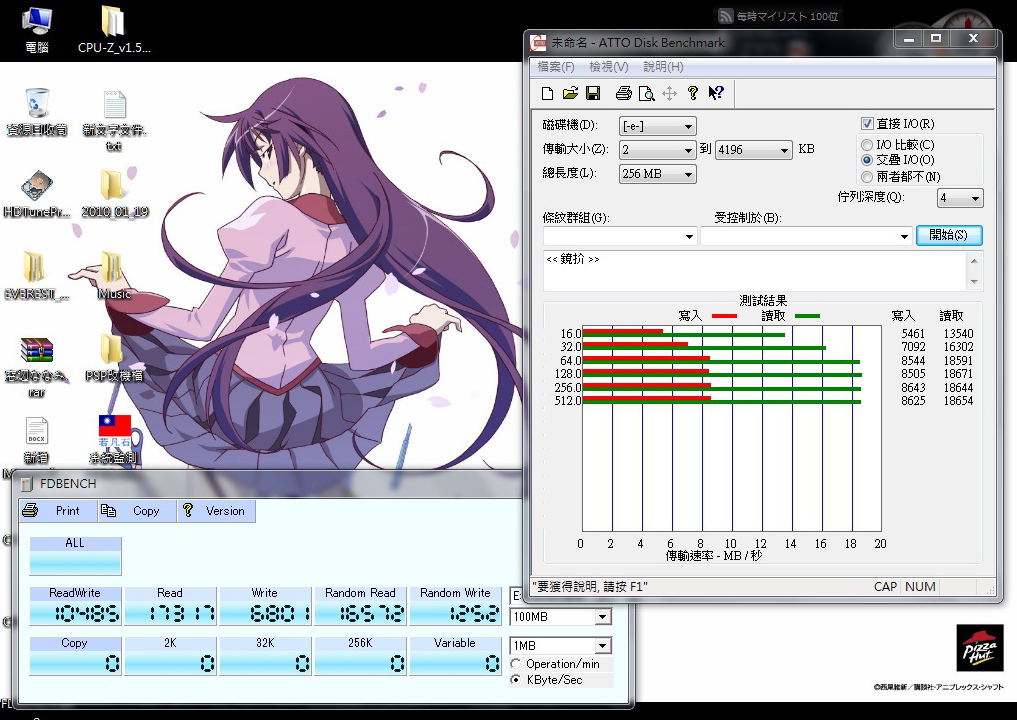The height and width of the screenshot is (720, 1017).
Task: Select the KByte/Sec radio button in FDBENCH
Action: 516,680
